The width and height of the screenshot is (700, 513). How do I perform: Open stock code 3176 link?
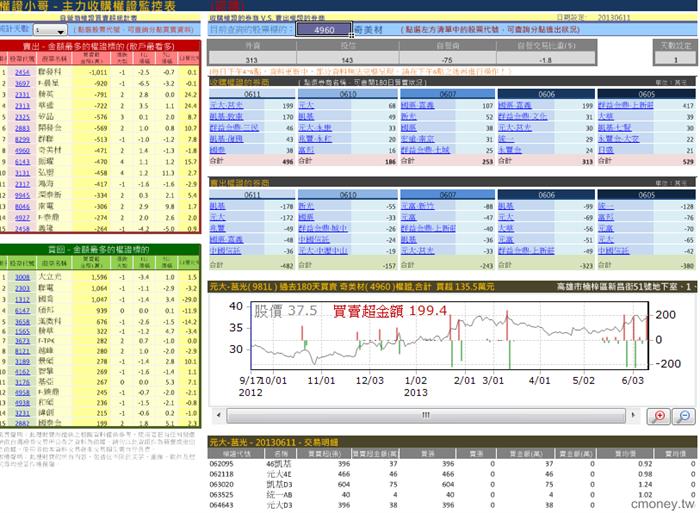22,382
